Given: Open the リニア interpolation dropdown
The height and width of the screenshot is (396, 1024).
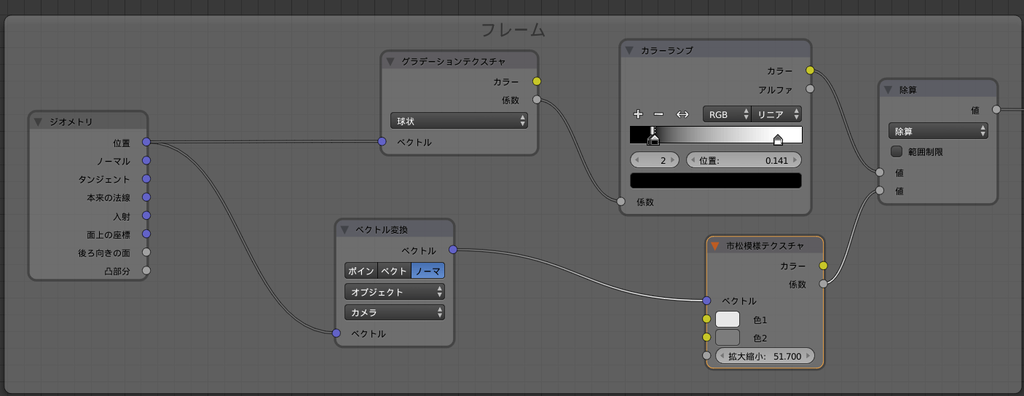Looking at the screenshot, I should point(776,114).
